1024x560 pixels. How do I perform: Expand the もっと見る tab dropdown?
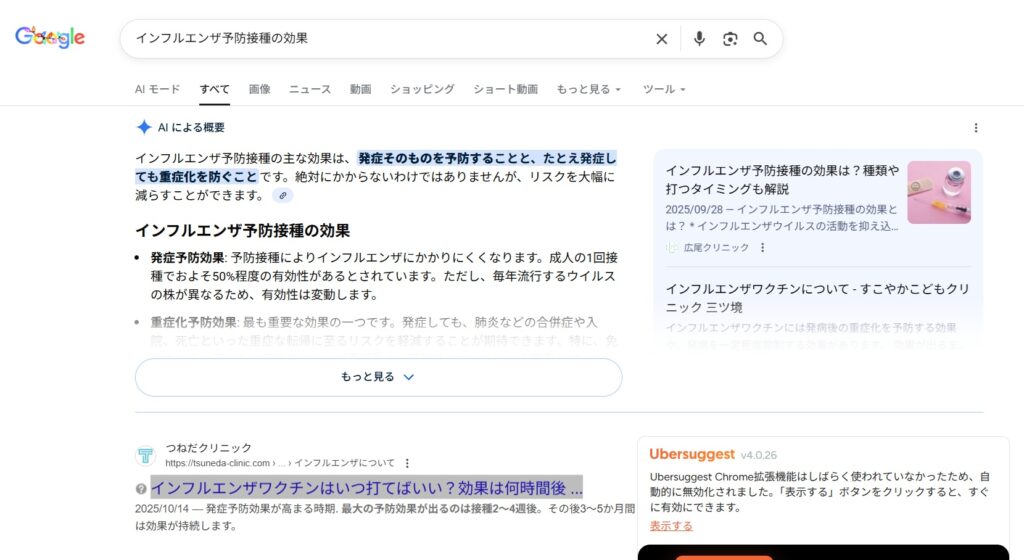pyautogui.click(x=588, y=89)
